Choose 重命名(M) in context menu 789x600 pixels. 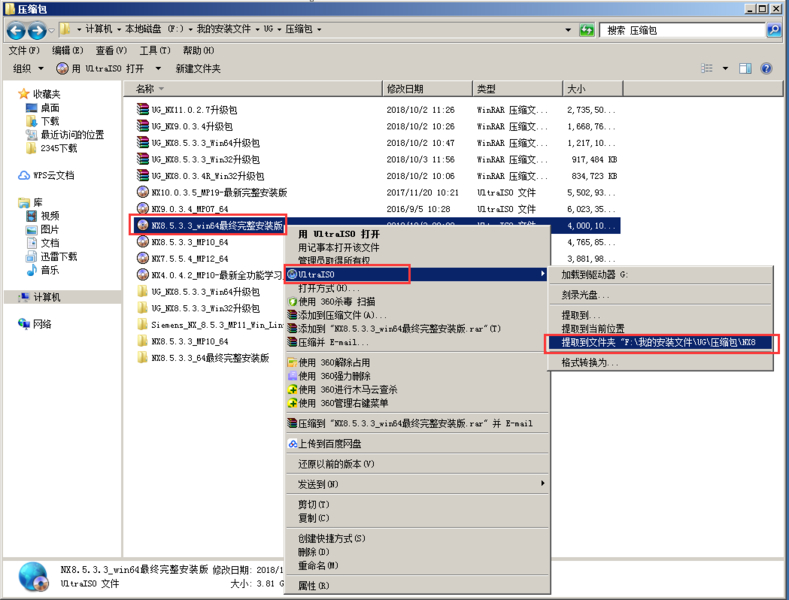coord(415,565)
